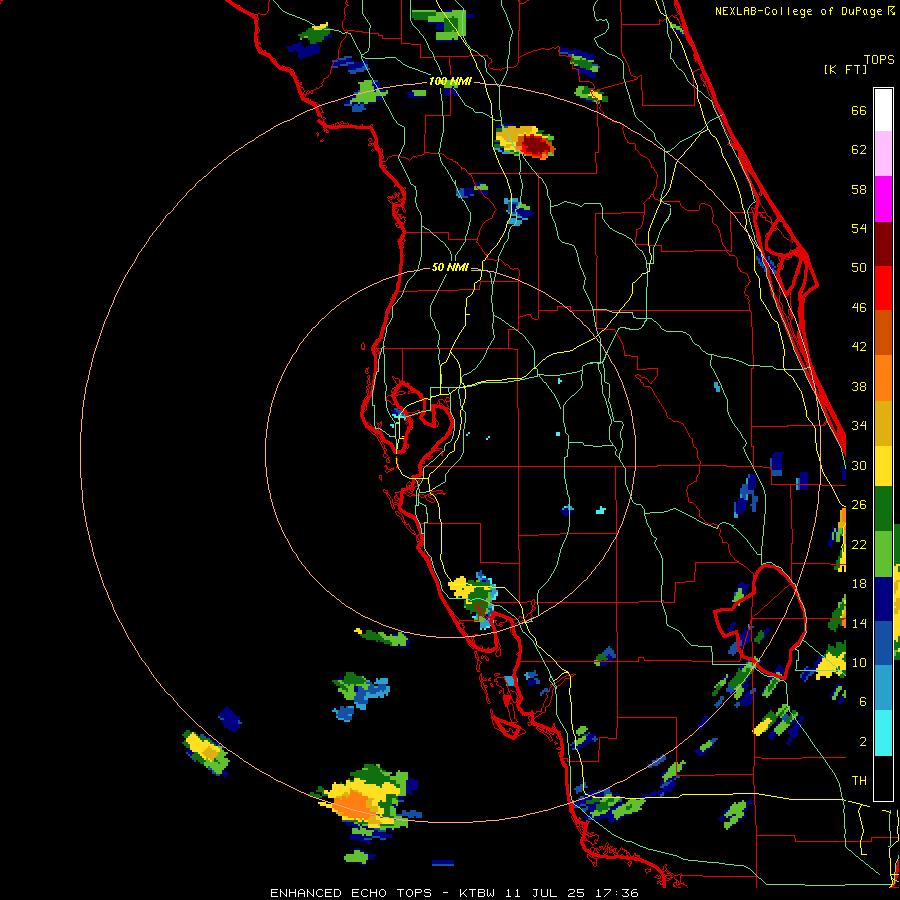Image resolution: width=900 pixels, height=900 pixels.
Task: Select the 26 legend value
Action: point(859,505)
